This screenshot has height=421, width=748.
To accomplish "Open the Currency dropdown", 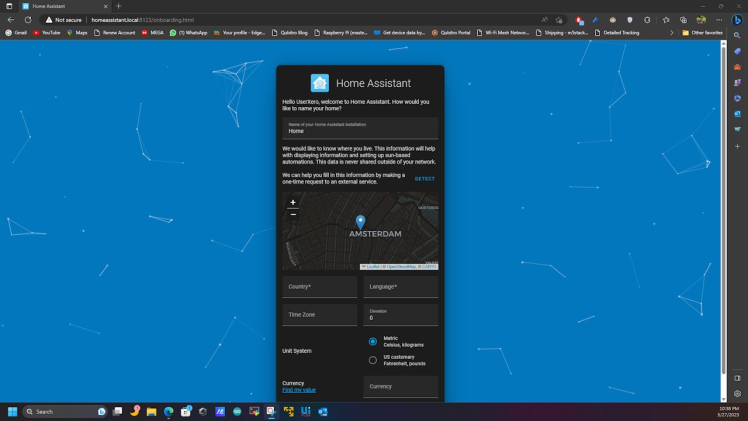I will [401, 387].
